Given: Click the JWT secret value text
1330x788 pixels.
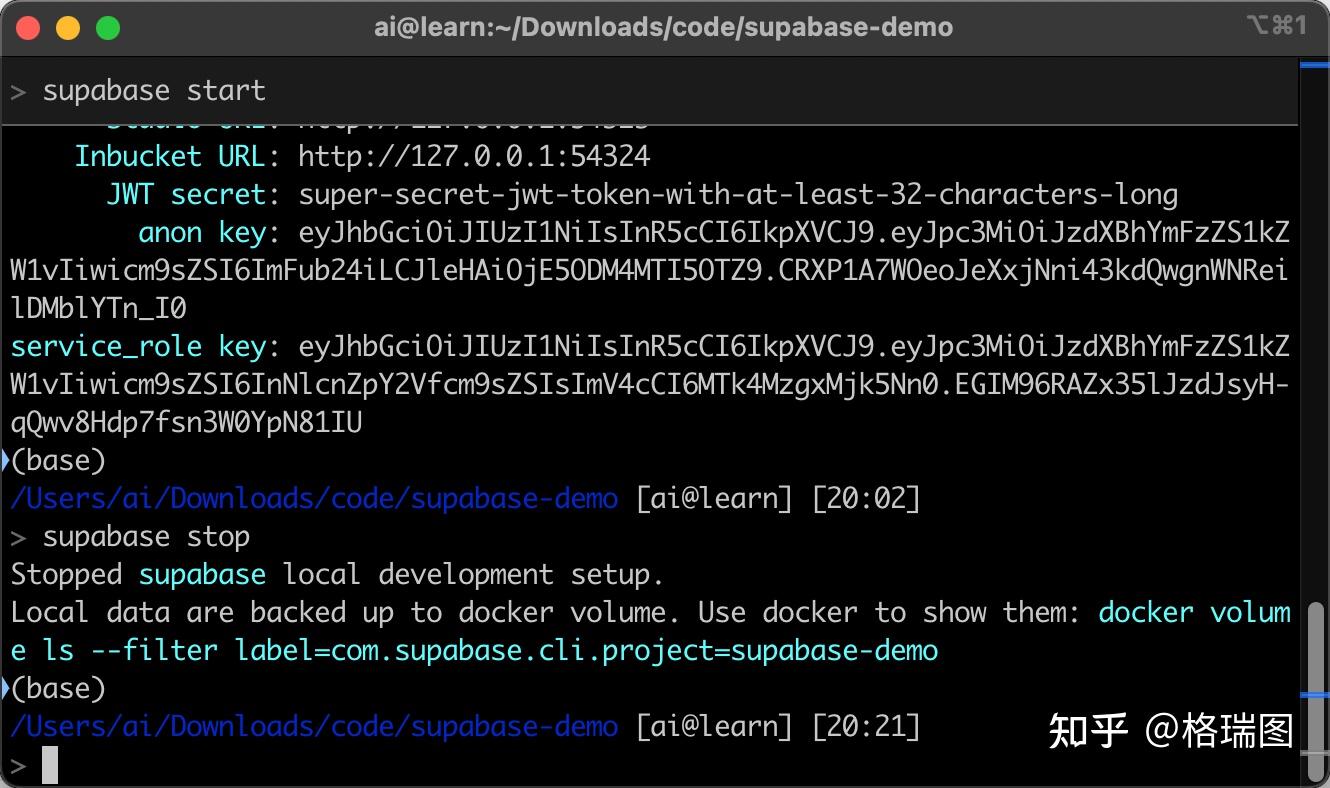Looking at the screenshot, I should coord(738,195).
